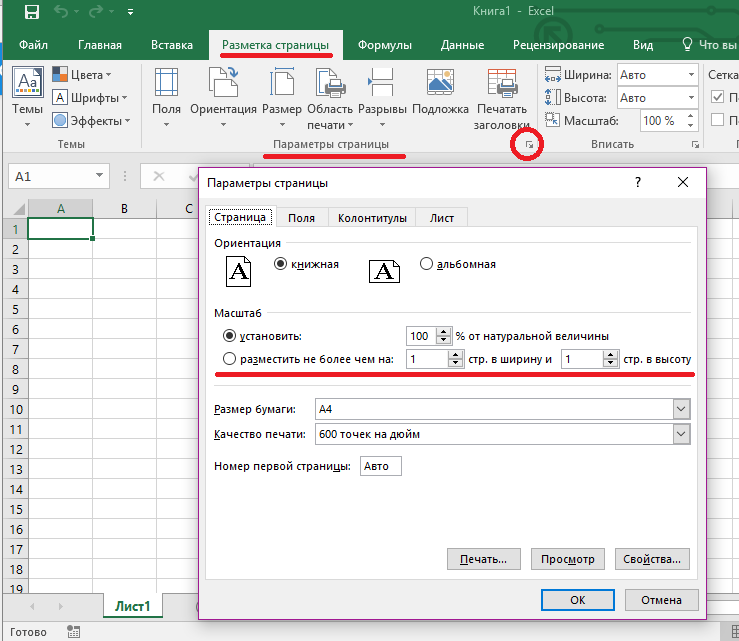The height and width of the screenshot is (641, 739).
Task: Click the ribbon Масштаб 100% spinner
Action: click(690, 120)
